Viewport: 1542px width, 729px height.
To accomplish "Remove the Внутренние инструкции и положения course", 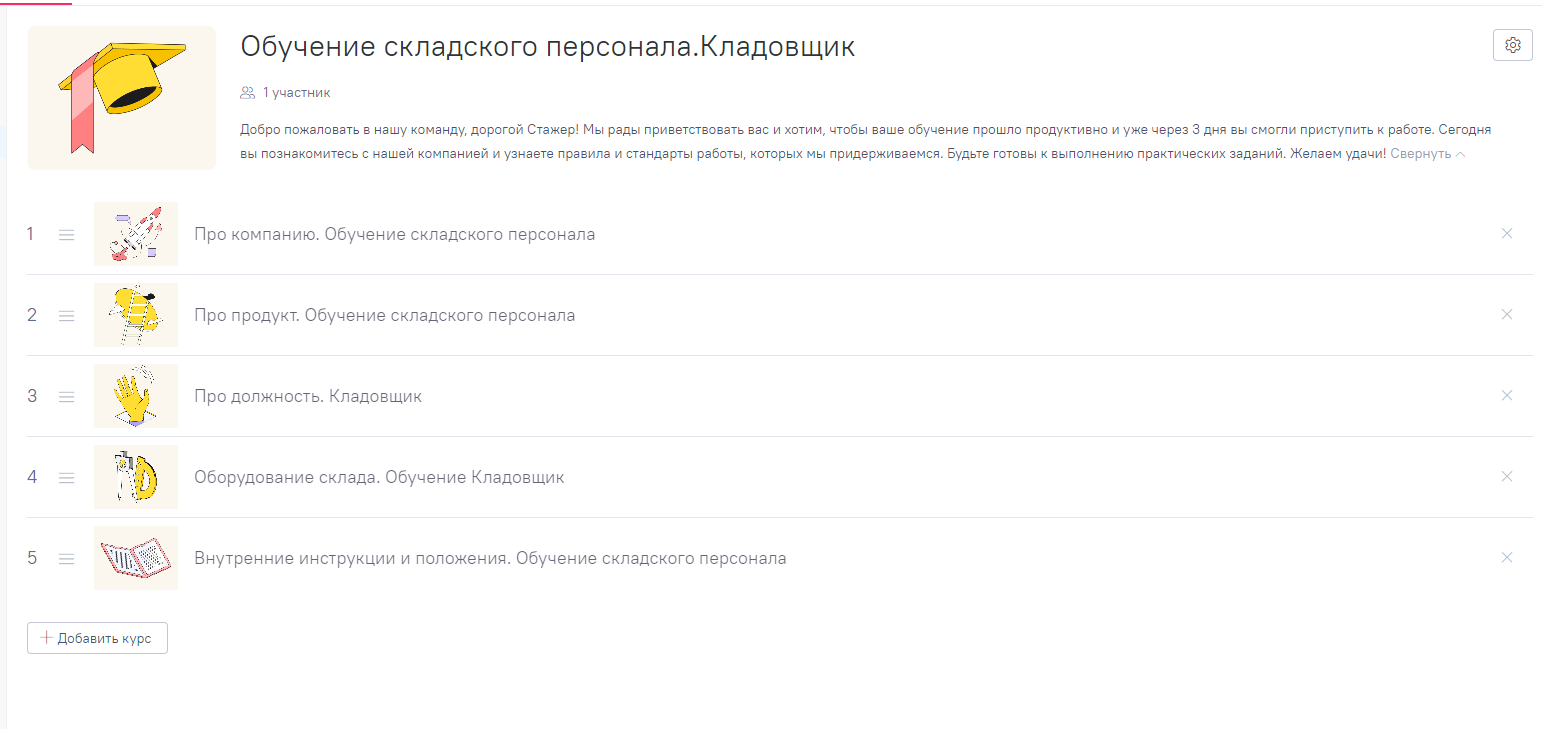I will pos(1507,557).
